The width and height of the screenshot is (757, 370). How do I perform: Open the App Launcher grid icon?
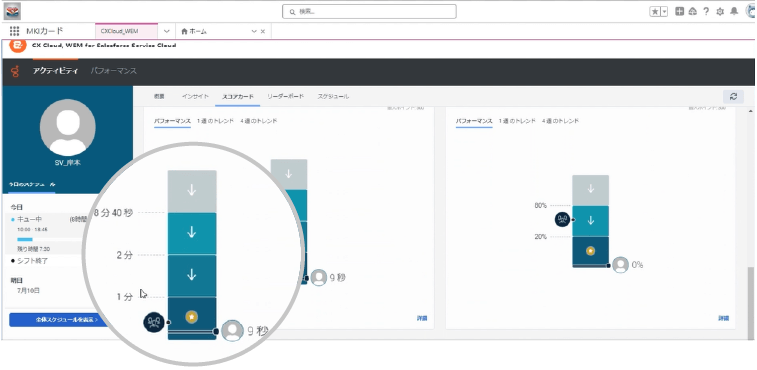click(x=14, y=31)
